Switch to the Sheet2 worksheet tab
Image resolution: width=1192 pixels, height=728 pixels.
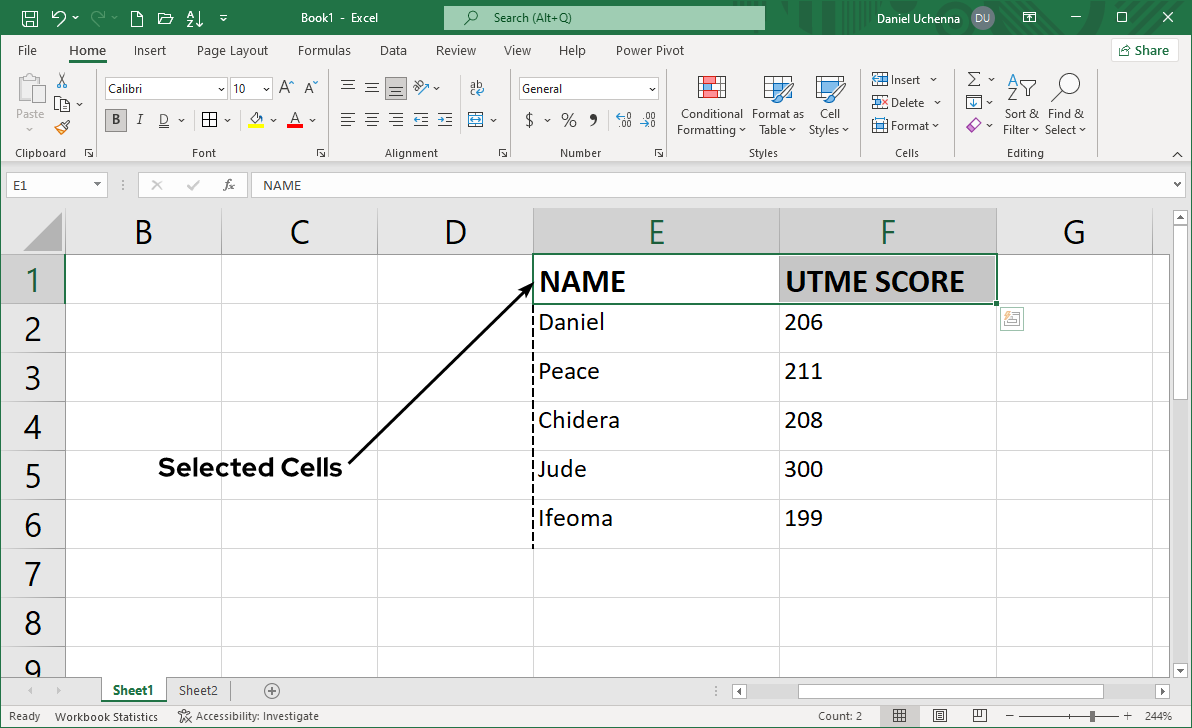click(198, 691)
